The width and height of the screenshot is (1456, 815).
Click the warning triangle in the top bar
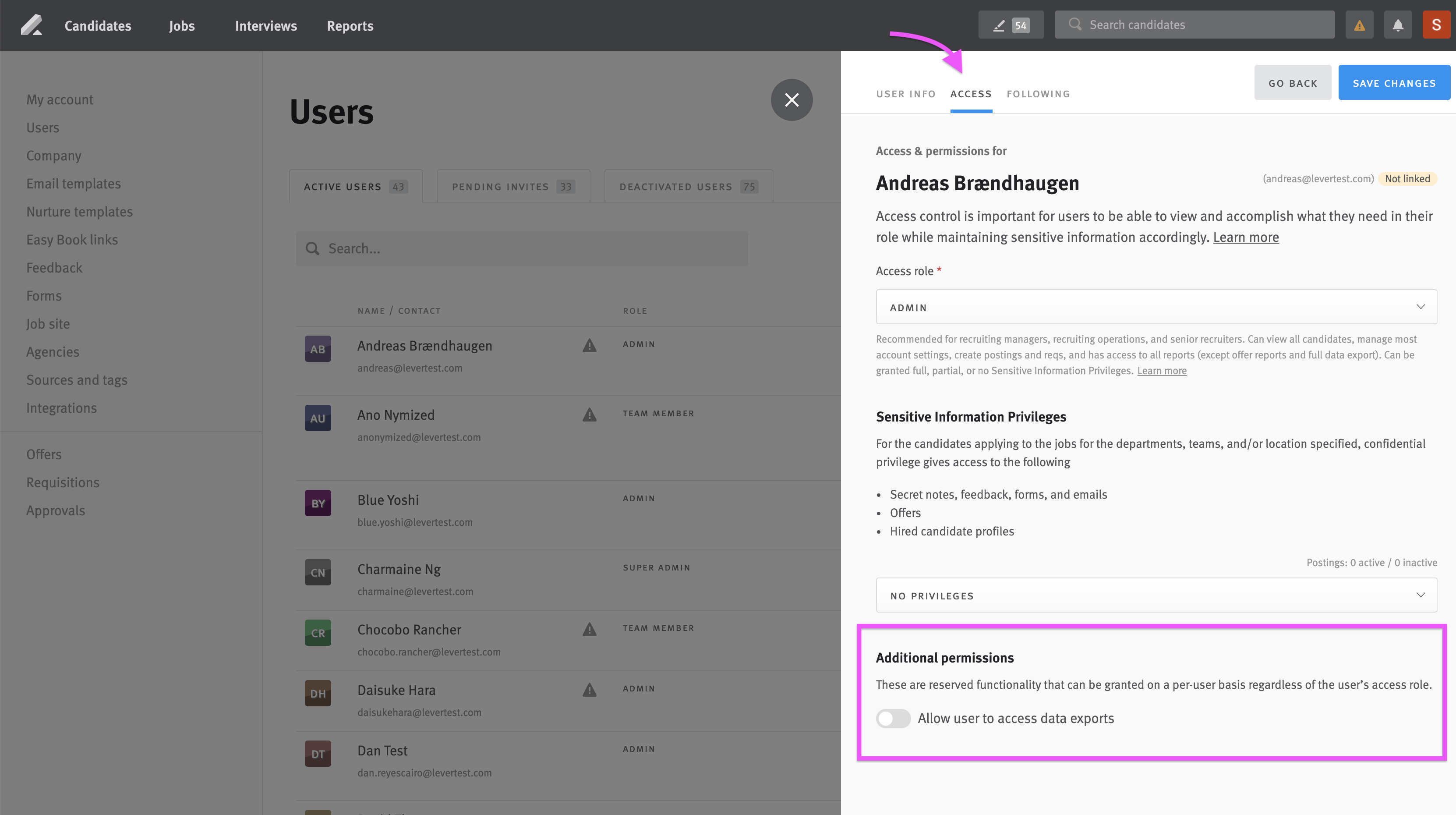pos(1359,25)
